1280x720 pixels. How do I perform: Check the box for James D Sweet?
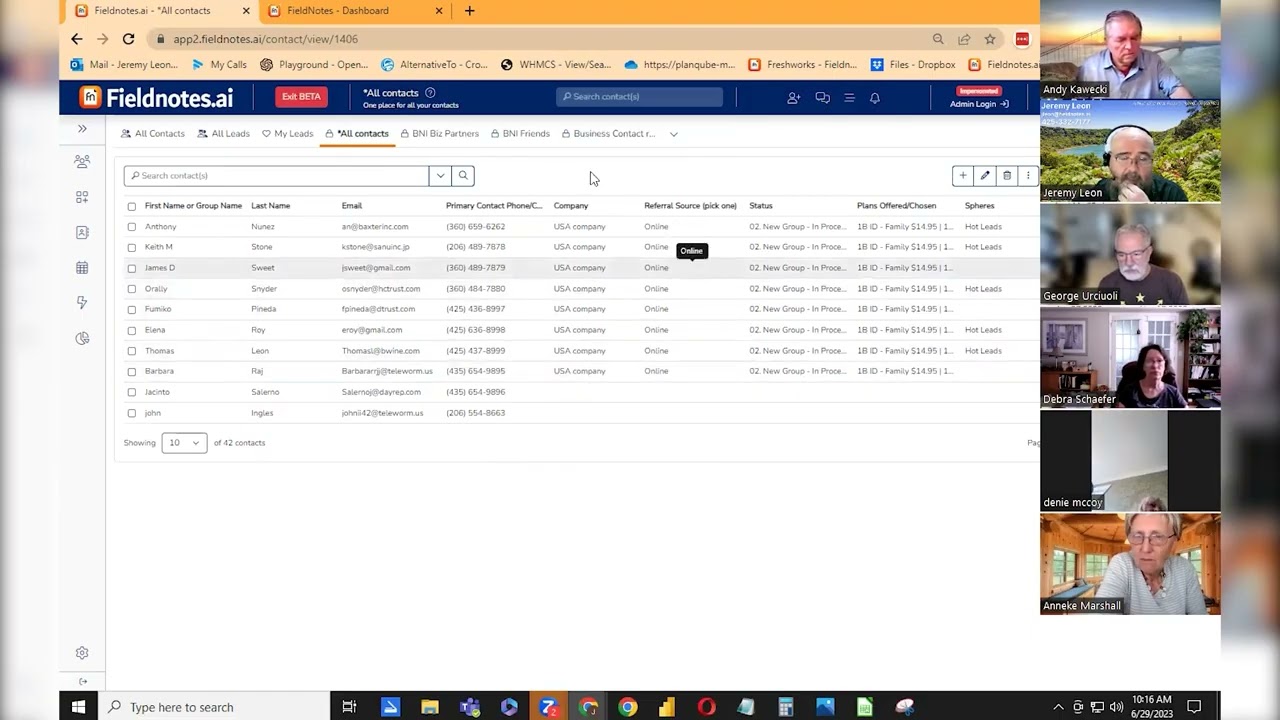tap(131, 268)
